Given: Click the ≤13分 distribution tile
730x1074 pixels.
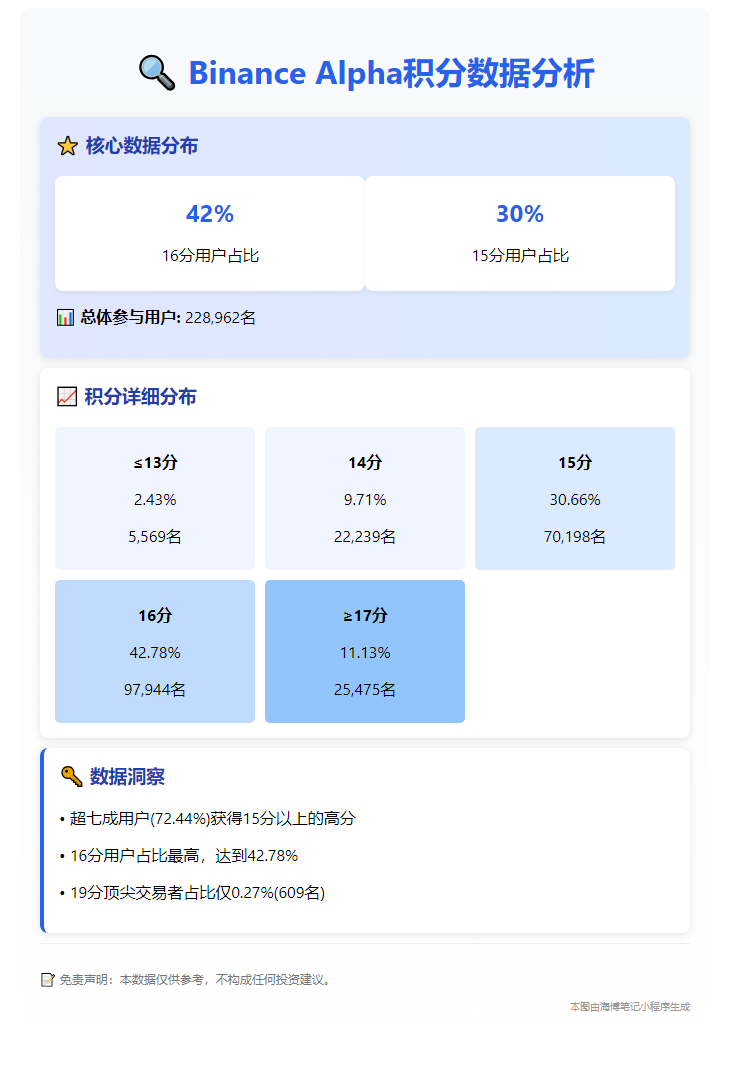Looking at the screenshot, I should [155, 498].
